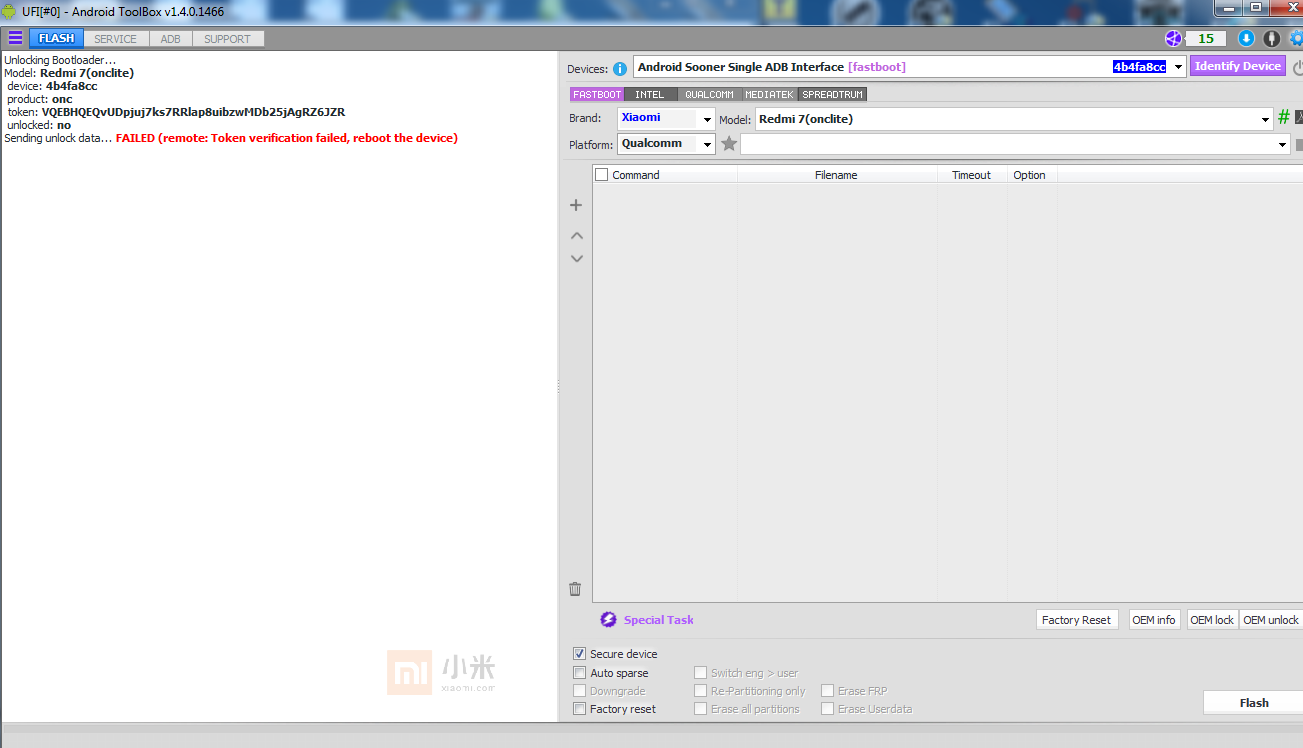This screenshot has height=748, width=1303.
Task: Toggle Switch eng > user checkbox
Action: point(701,673)
